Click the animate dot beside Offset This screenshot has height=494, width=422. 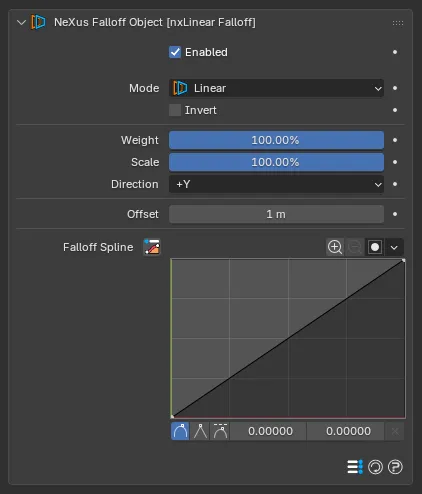(395, 214)
